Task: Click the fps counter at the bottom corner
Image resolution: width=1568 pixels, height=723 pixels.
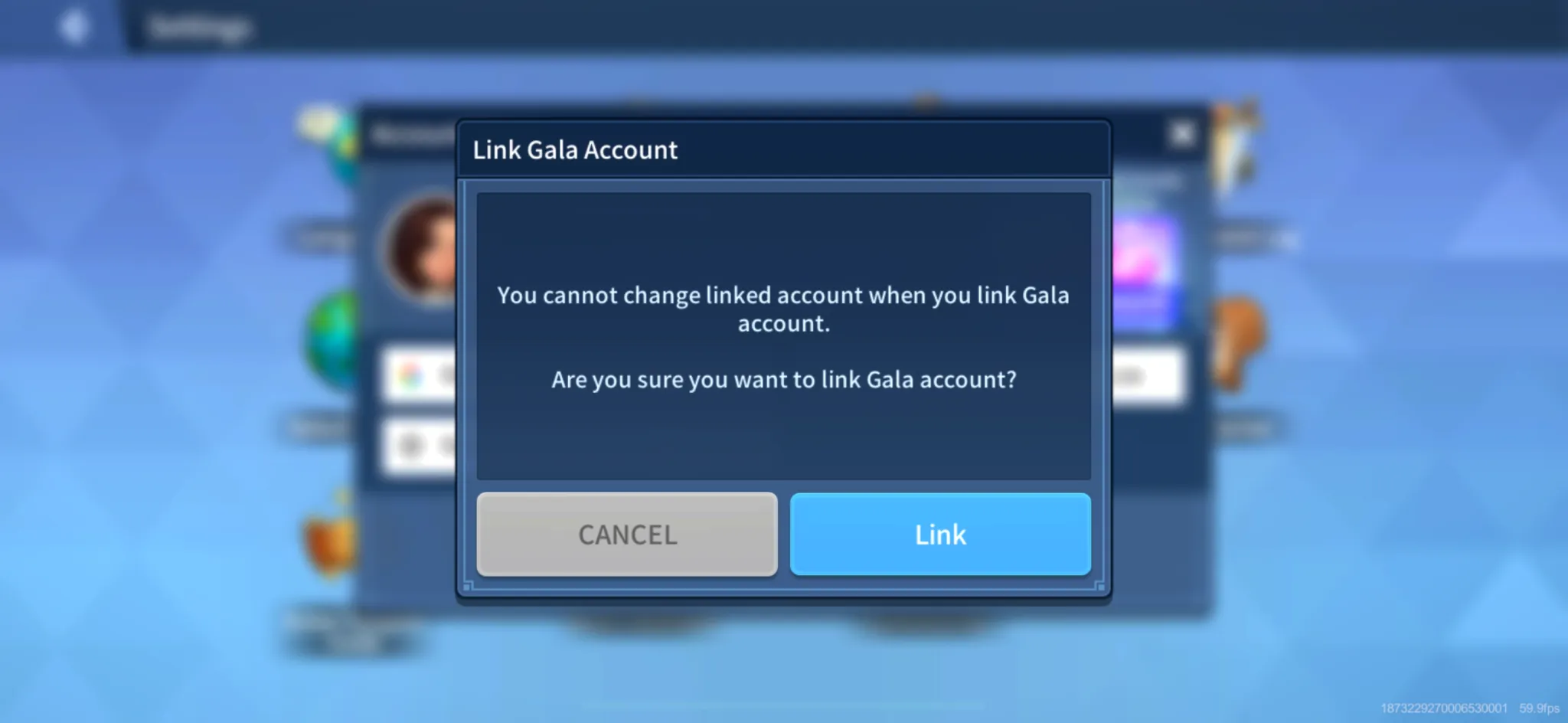Action: pos(1539,708)
